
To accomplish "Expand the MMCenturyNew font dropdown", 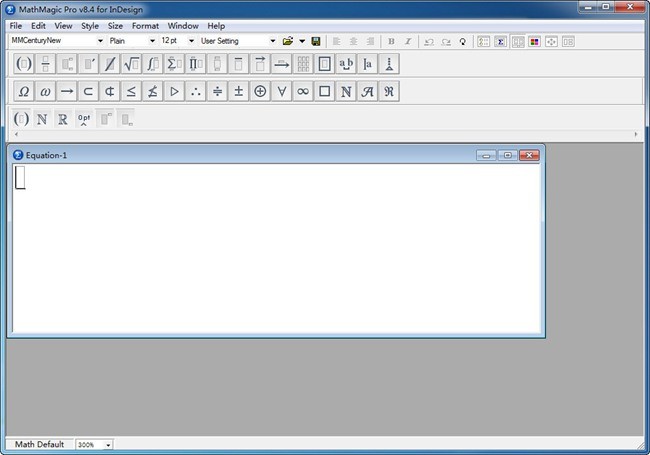I will pyautogui.click(x=100, y=41).
